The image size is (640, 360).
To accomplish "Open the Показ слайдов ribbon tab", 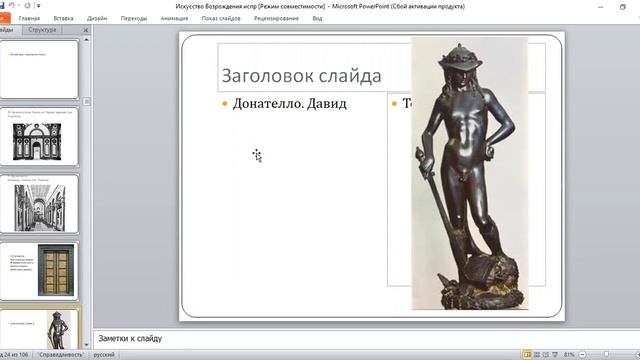I will coord(221,18).
